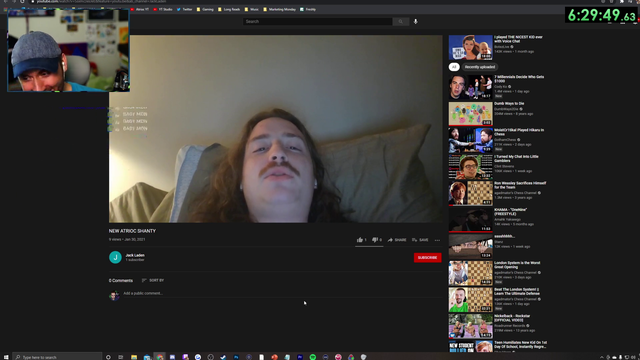Image resolution: width=640 pixels, height=360 pixels.
Task: Click the 'NEW ATRIOC SHANTY' video title
Action: (x=132, y=231)
